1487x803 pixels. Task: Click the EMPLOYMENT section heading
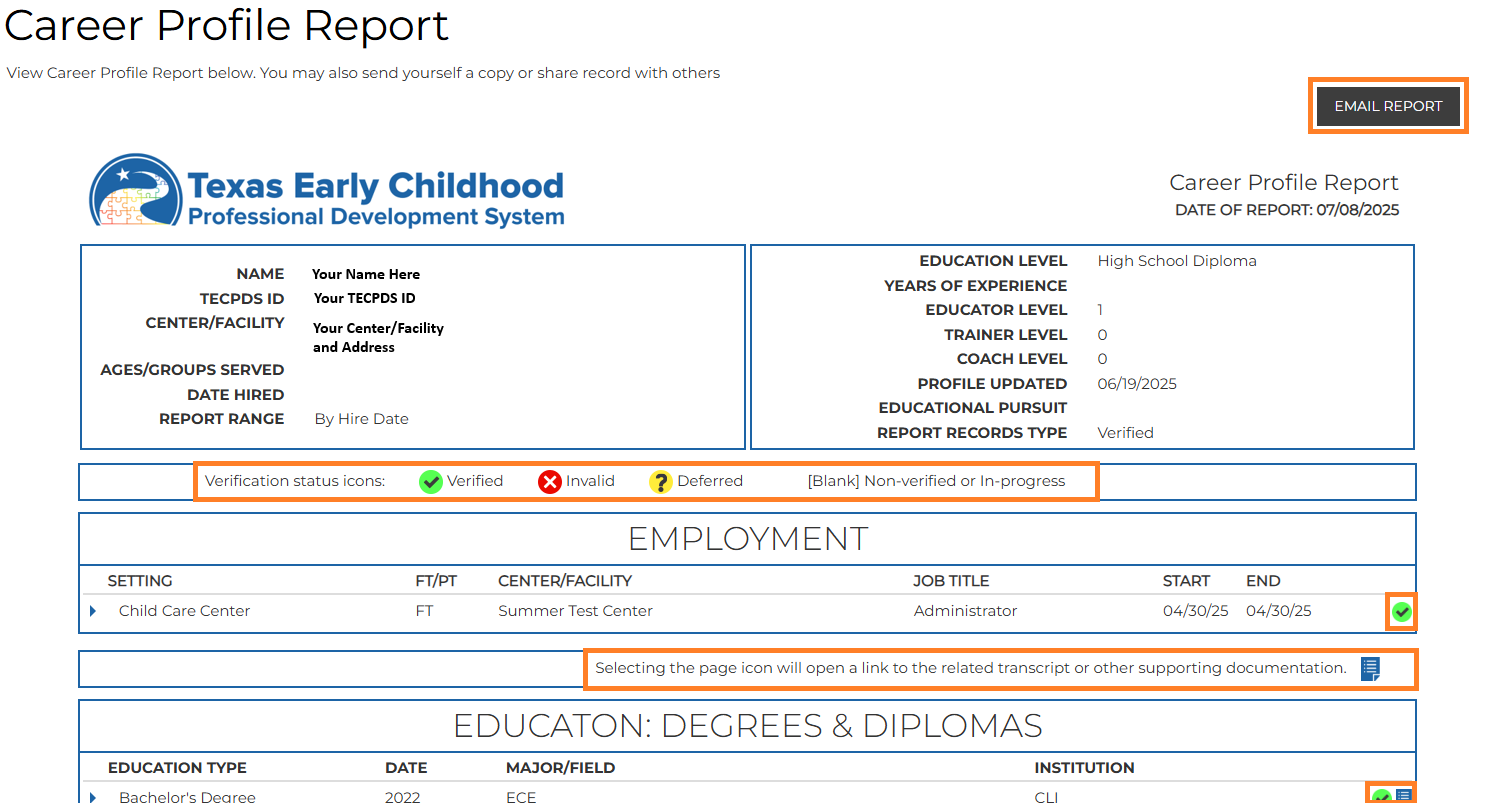[748, 539]
